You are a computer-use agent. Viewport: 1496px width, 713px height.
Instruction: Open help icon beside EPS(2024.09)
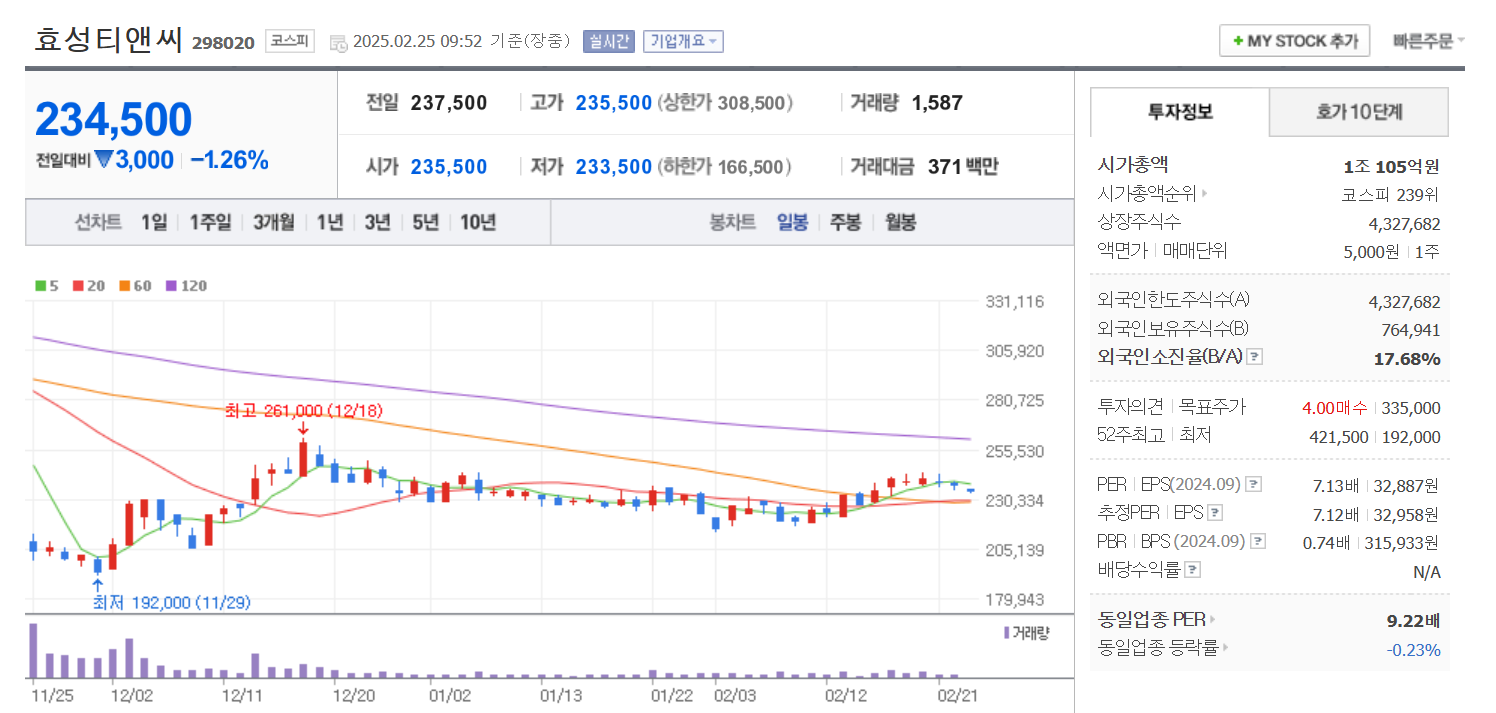click(1253, 485)
